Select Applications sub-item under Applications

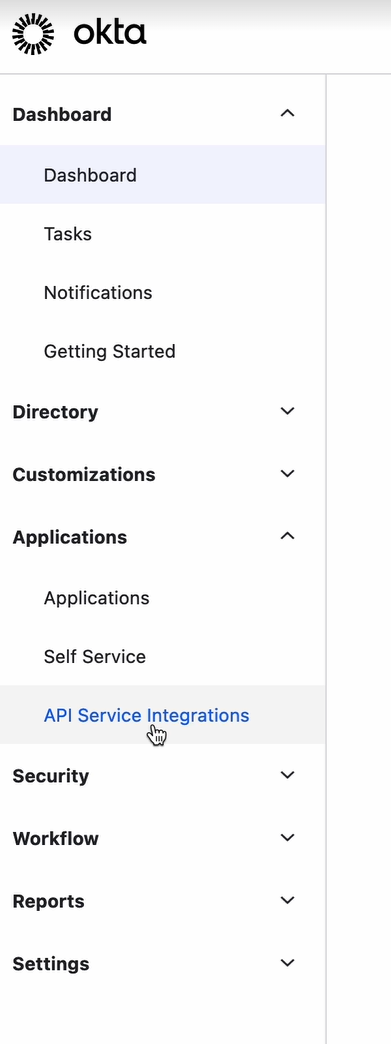tap(163, 598)
